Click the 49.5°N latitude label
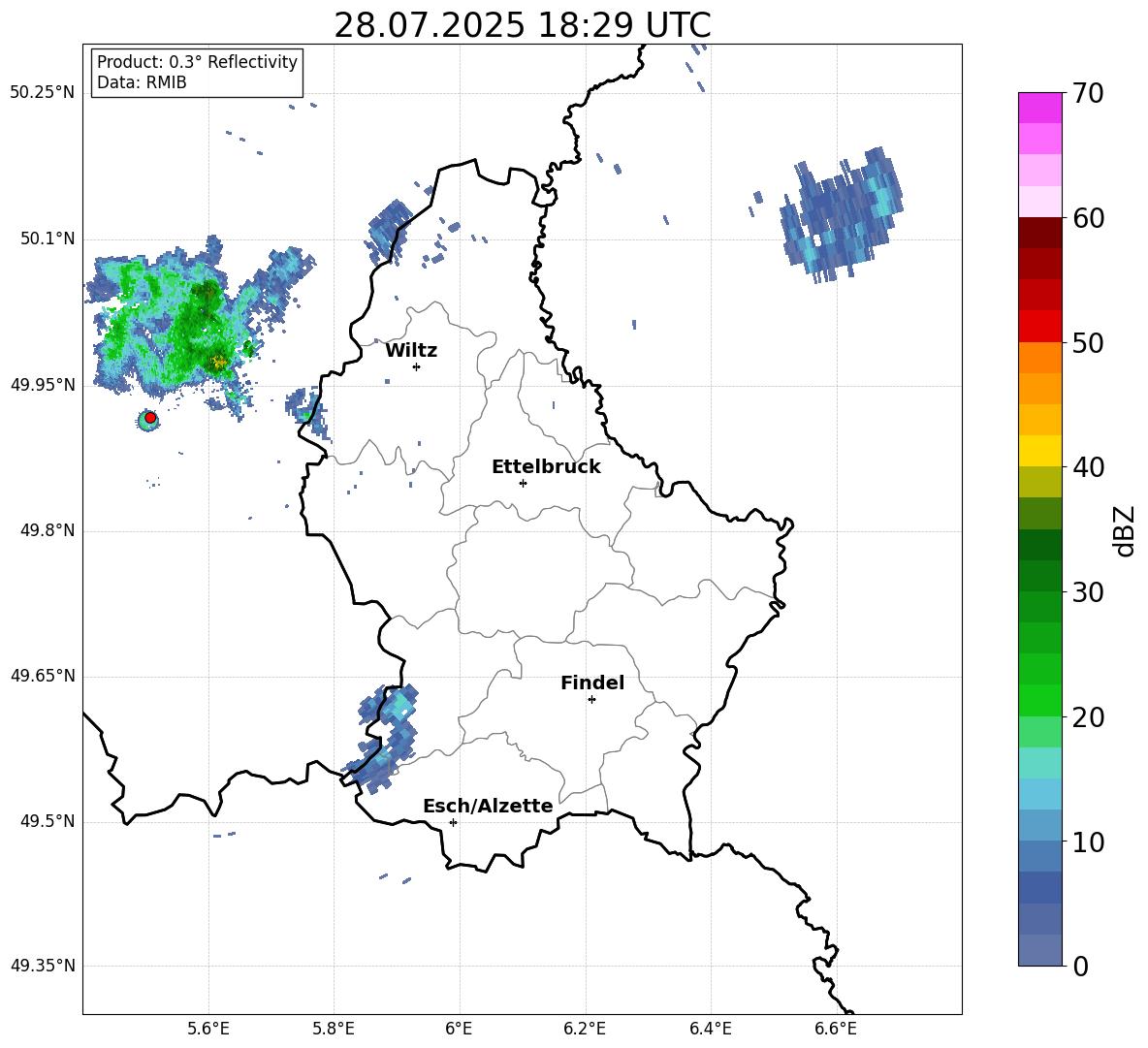The height and width of the screenshot is (1048, 1148). (48, 822)
